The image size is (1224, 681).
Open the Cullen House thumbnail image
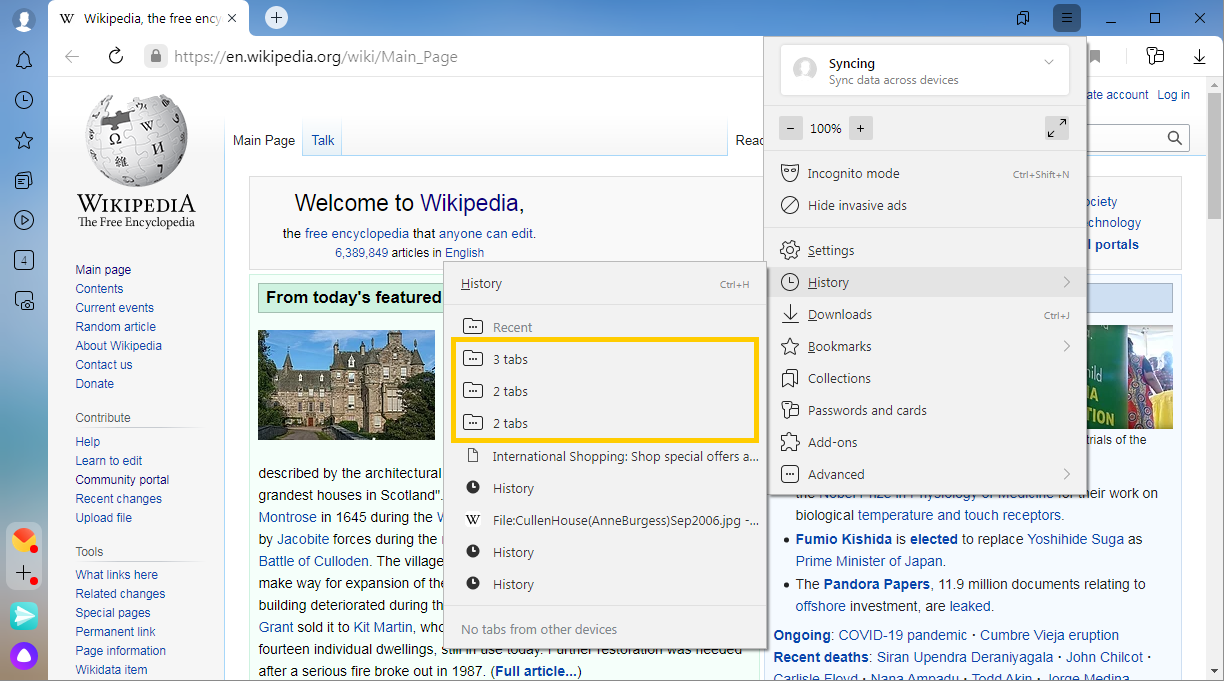point(346,385)
